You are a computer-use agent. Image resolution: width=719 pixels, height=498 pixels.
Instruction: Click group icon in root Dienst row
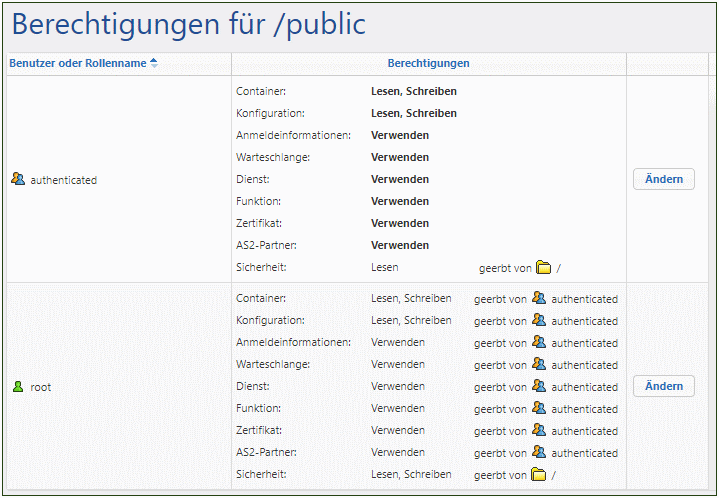pyautogui.click(x=539, y=386)
